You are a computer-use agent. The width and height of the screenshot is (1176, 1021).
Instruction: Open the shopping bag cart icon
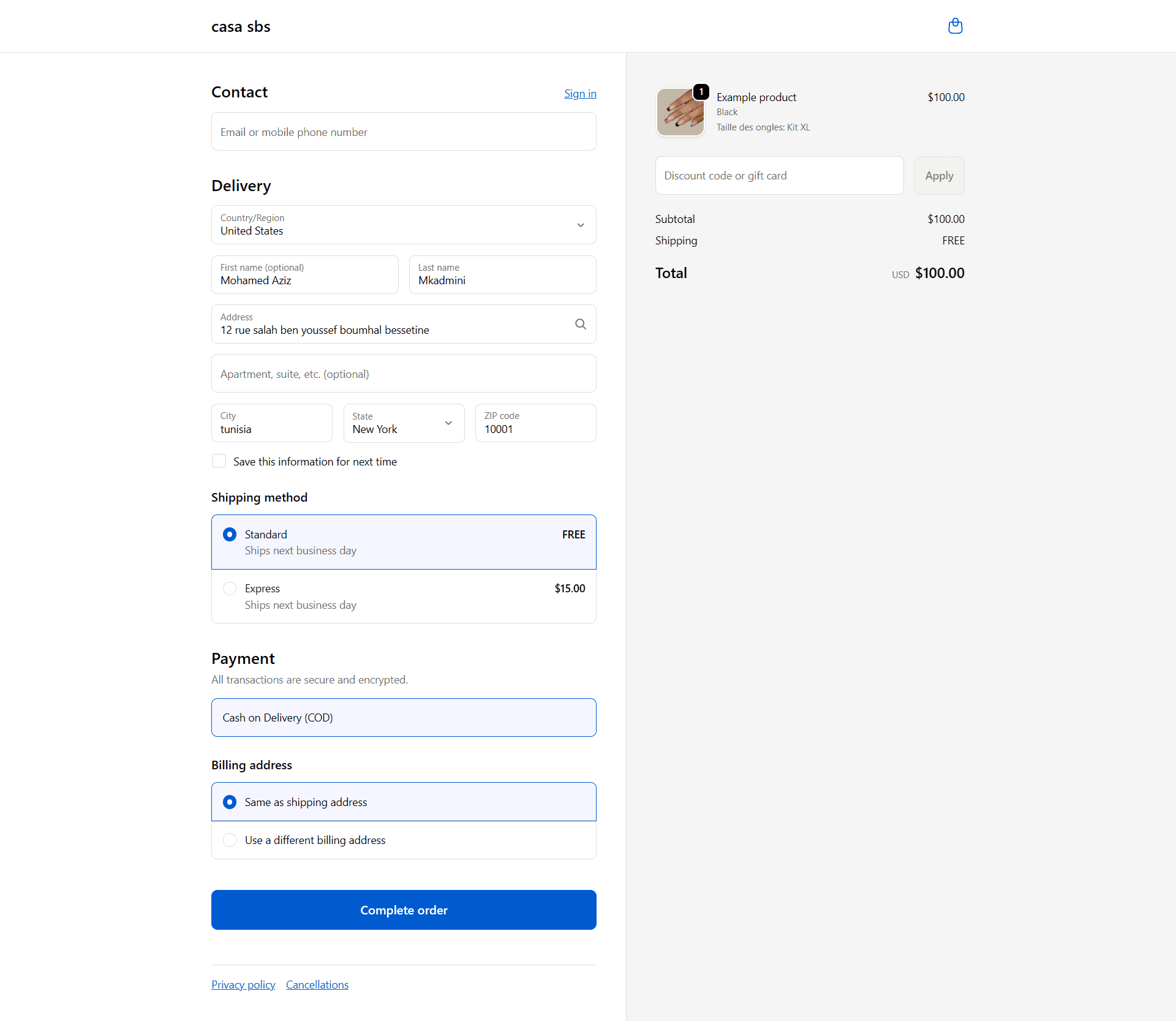click(955, 26)
